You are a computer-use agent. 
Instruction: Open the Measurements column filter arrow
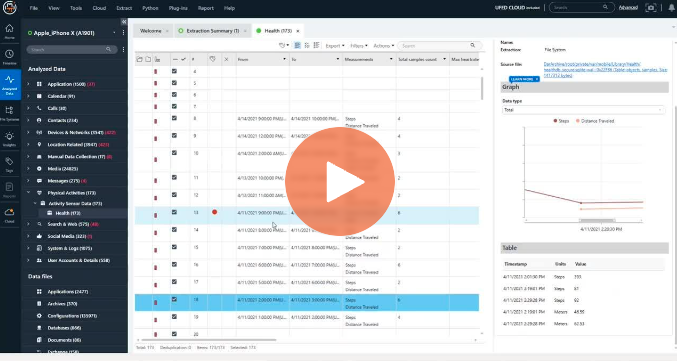tap(391, 59)
